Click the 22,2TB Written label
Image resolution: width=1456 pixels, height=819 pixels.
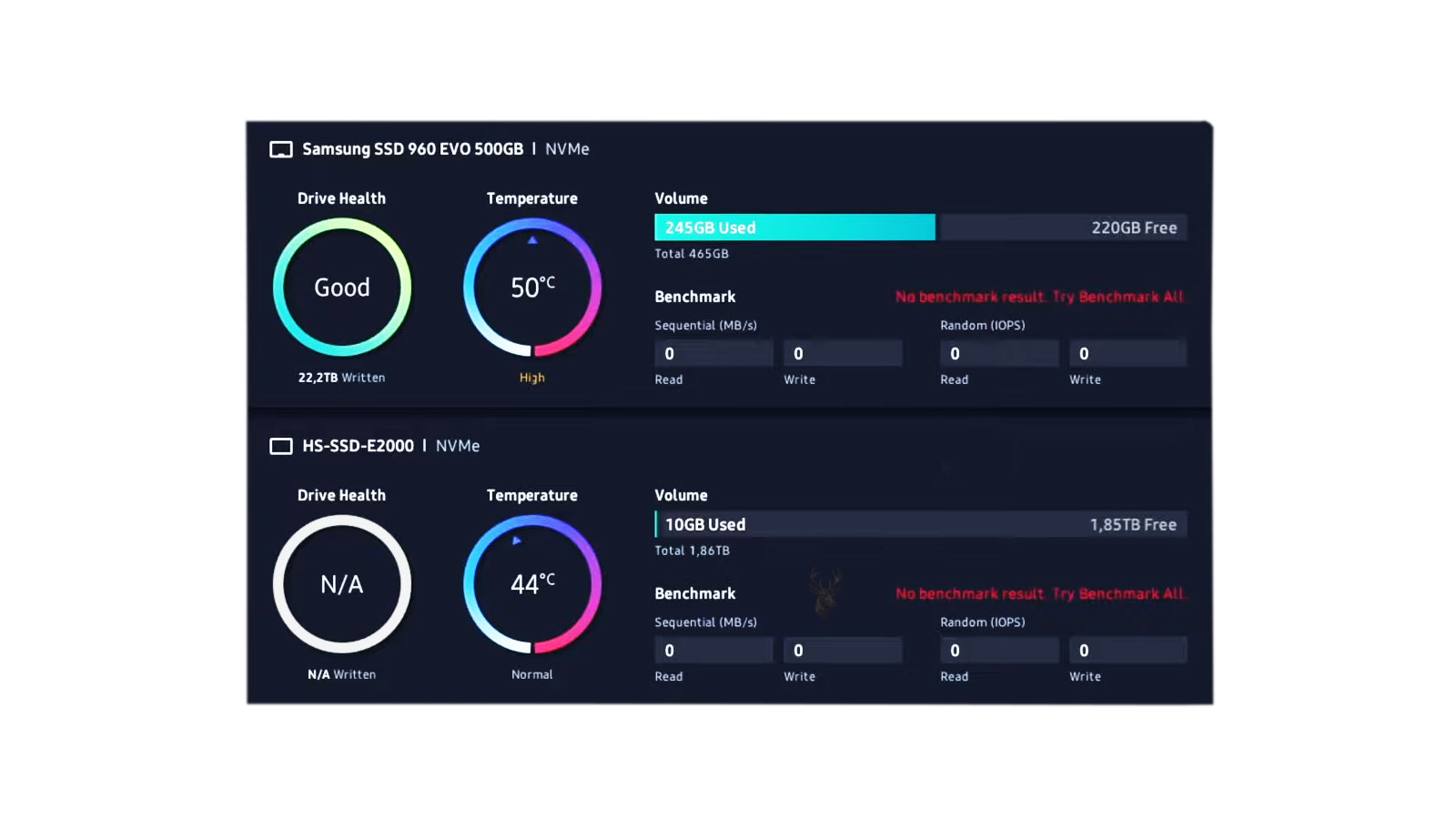pos(342,378)
